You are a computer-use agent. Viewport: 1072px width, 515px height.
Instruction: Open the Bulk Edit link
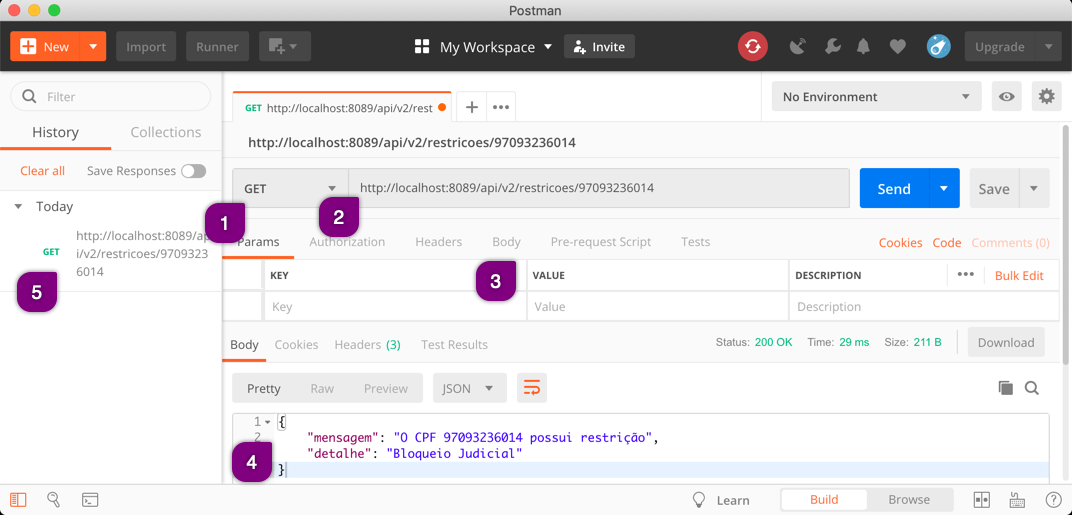coord(1019,276)
